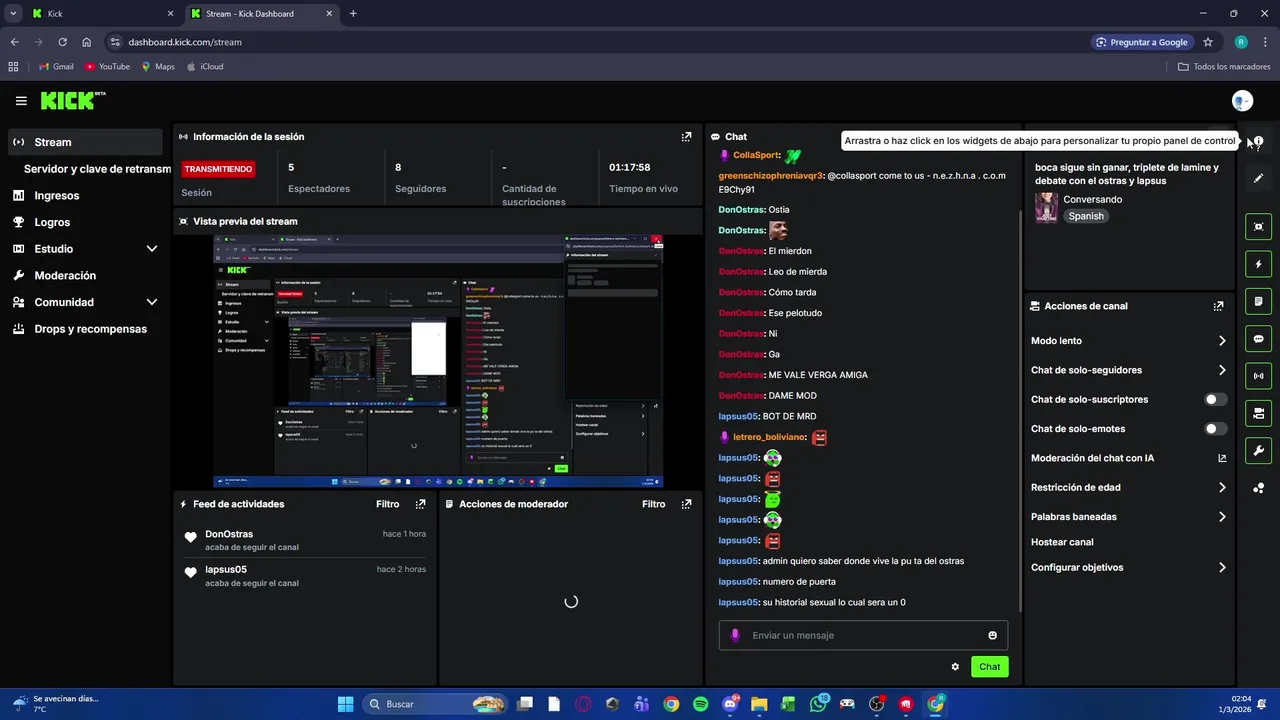1280x720 pixels.
Task: Open chat settings gear beside the Chat button
Action: click(955, 667)
